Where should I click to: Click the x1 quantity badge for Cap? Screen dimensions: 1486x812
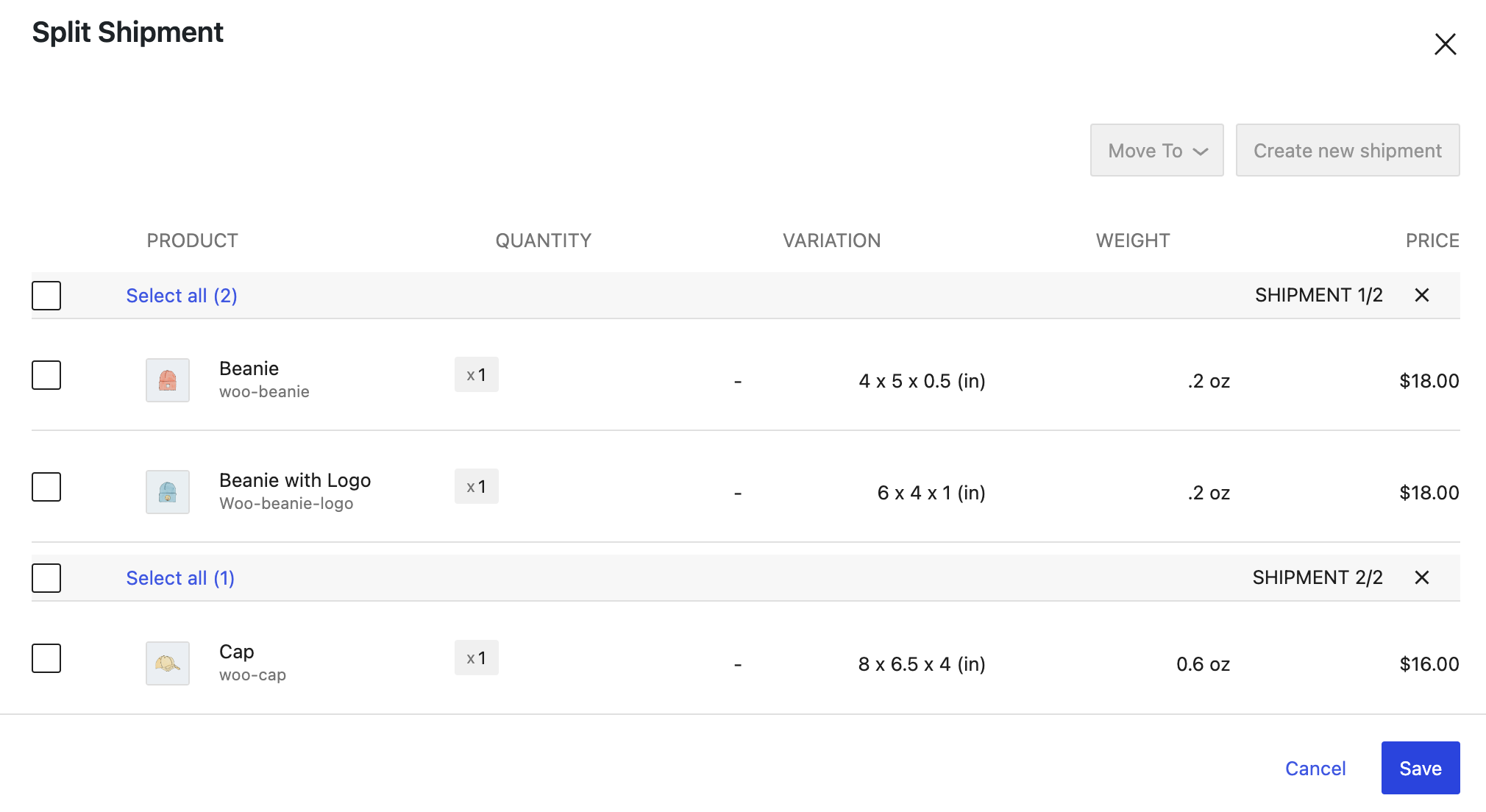476,658
